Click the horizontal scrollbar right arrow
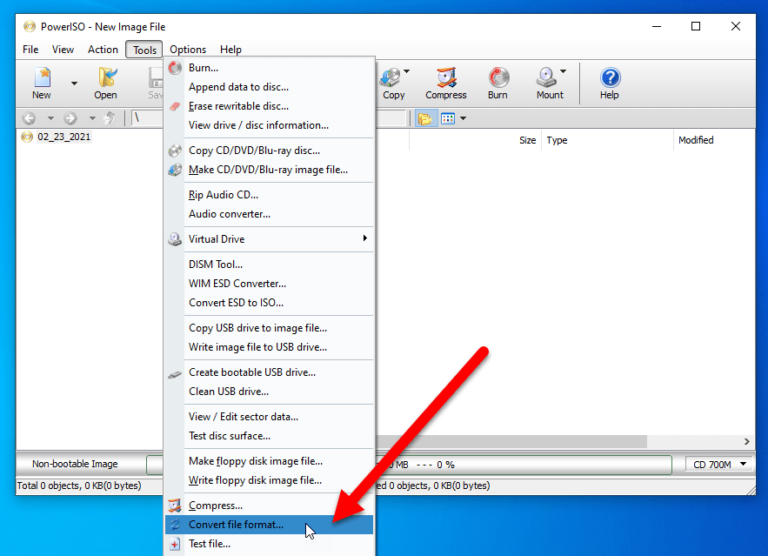This screenshot has width=768, height=556. point(746,441)
